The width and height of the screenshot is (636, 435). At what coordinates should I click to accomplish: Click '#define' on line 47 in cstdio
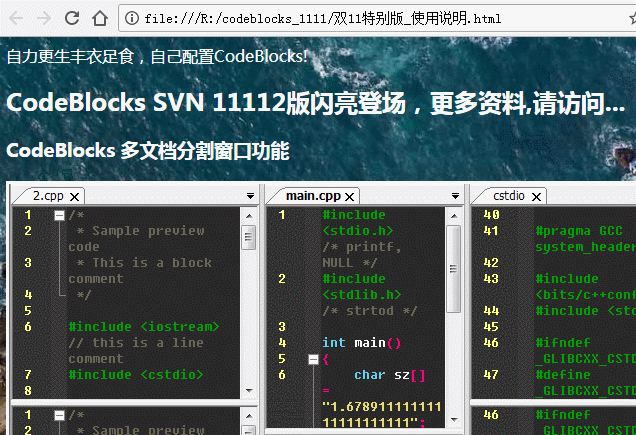(563, 375)
